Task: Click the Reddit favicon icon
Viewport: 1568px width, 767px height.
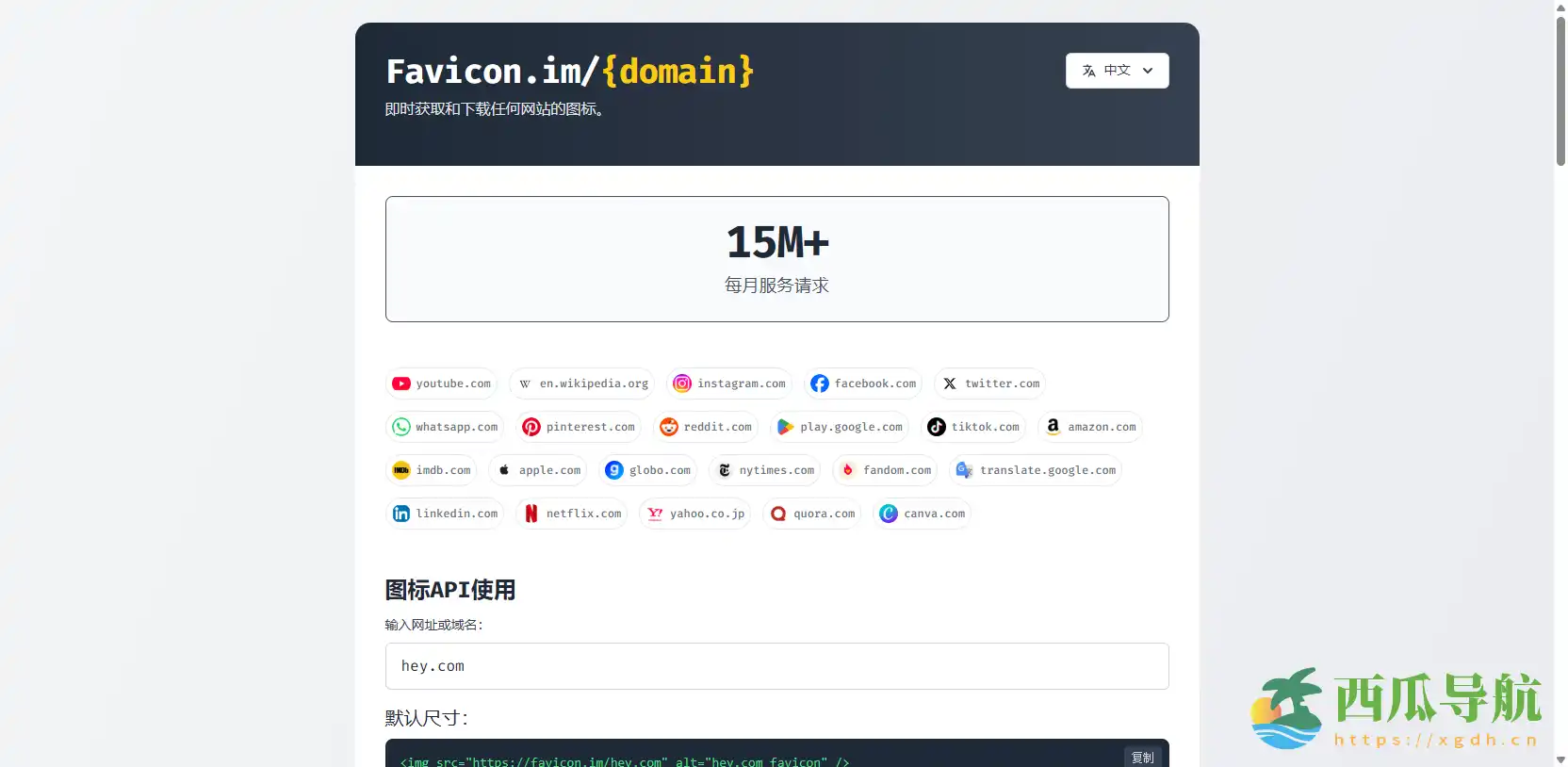Action: click(669, 427)
